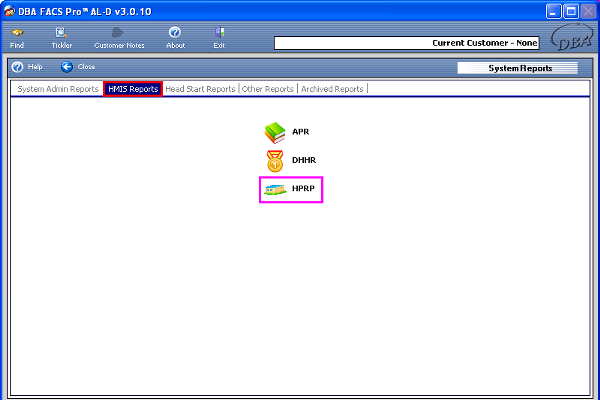Click the Find toolbar icon
The height and width of the screenshot is (400, 600).
click(17, 33)
